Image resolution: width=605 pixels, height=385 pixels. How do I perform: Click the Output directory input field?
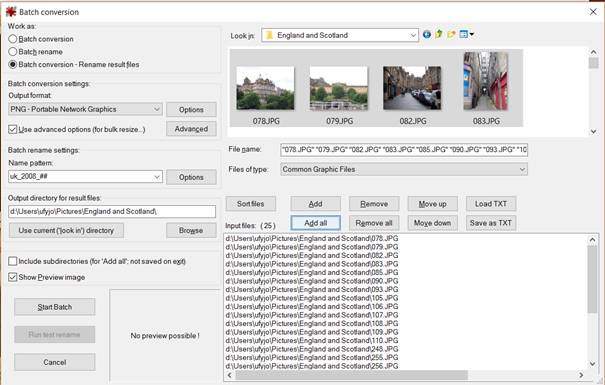[x=112, y=211]
